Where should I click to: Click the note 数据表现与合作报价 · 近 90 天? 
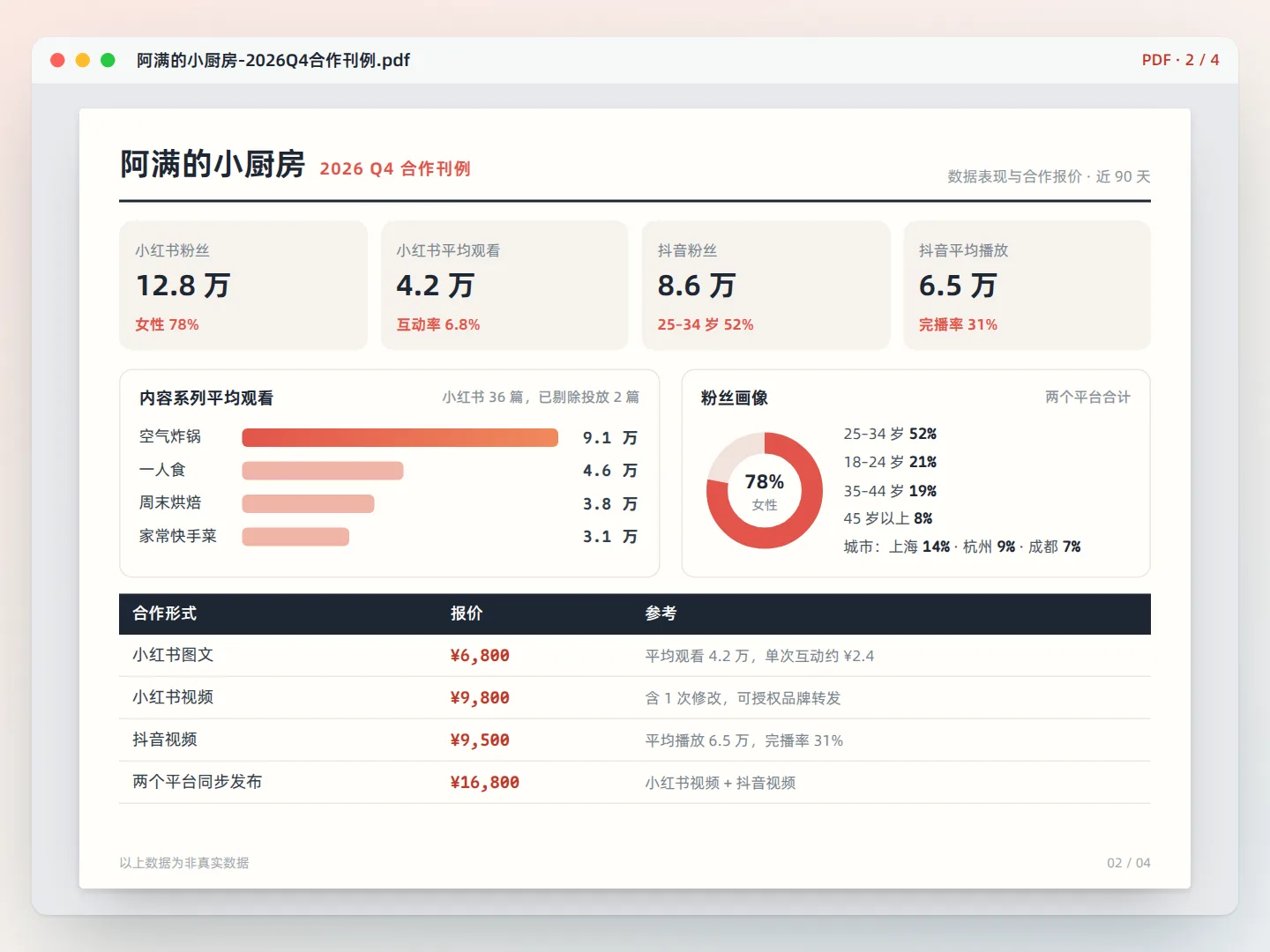pos(1049,176)
